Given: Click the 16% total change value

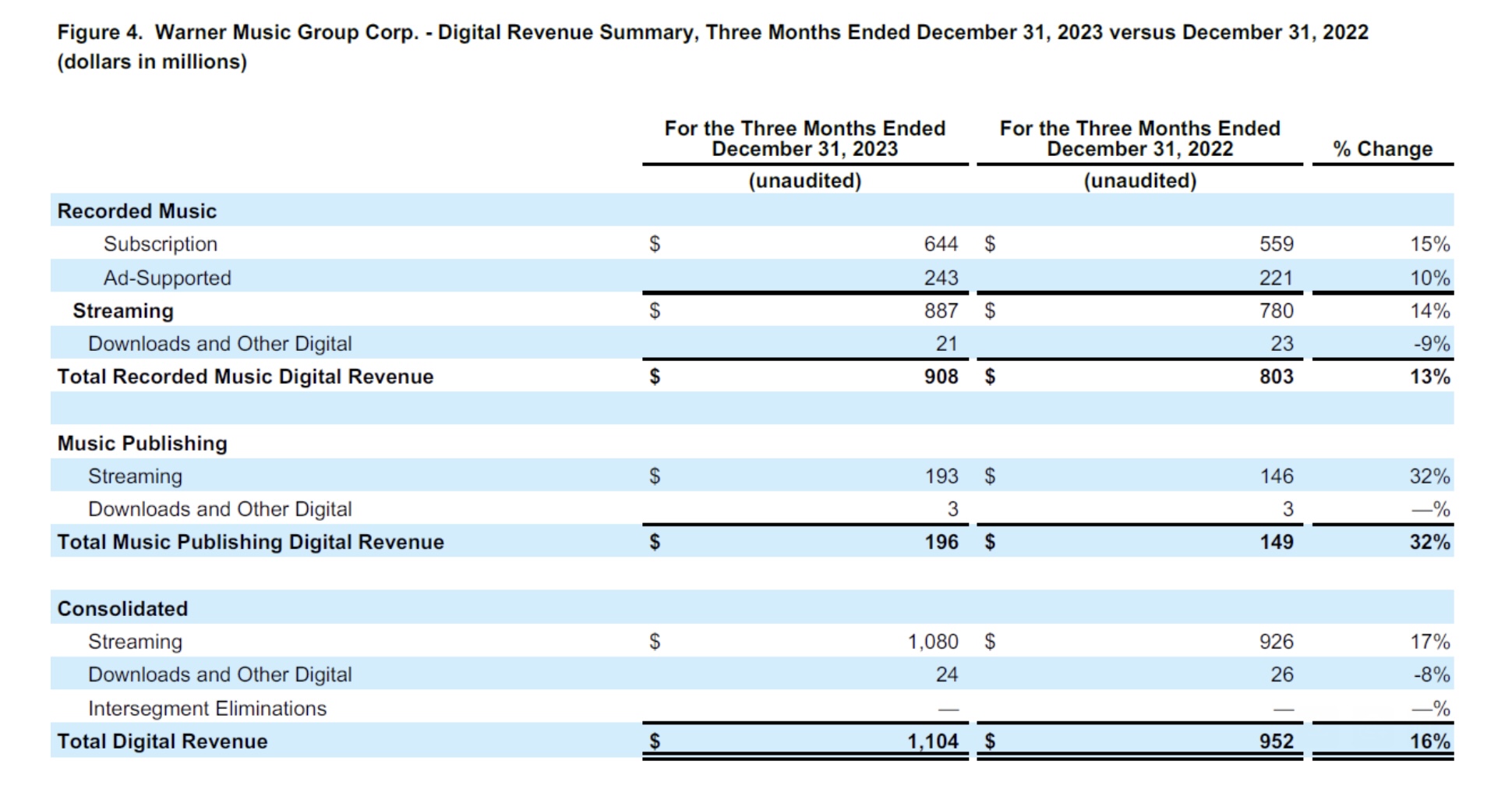Looking at the screenshot, I should pyautogui.click(x=1430, y=742).
